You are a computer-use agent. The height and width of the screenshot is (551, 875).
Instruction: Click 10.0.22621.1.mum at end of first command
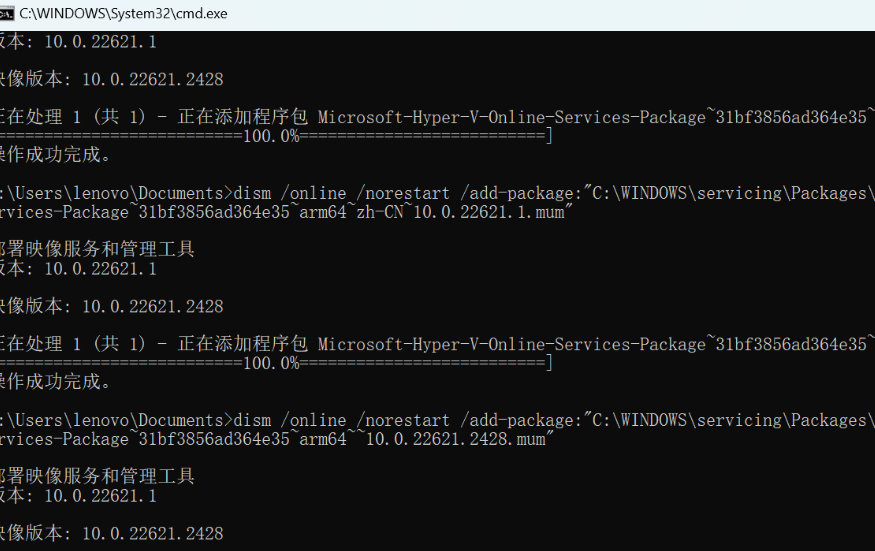491,212
